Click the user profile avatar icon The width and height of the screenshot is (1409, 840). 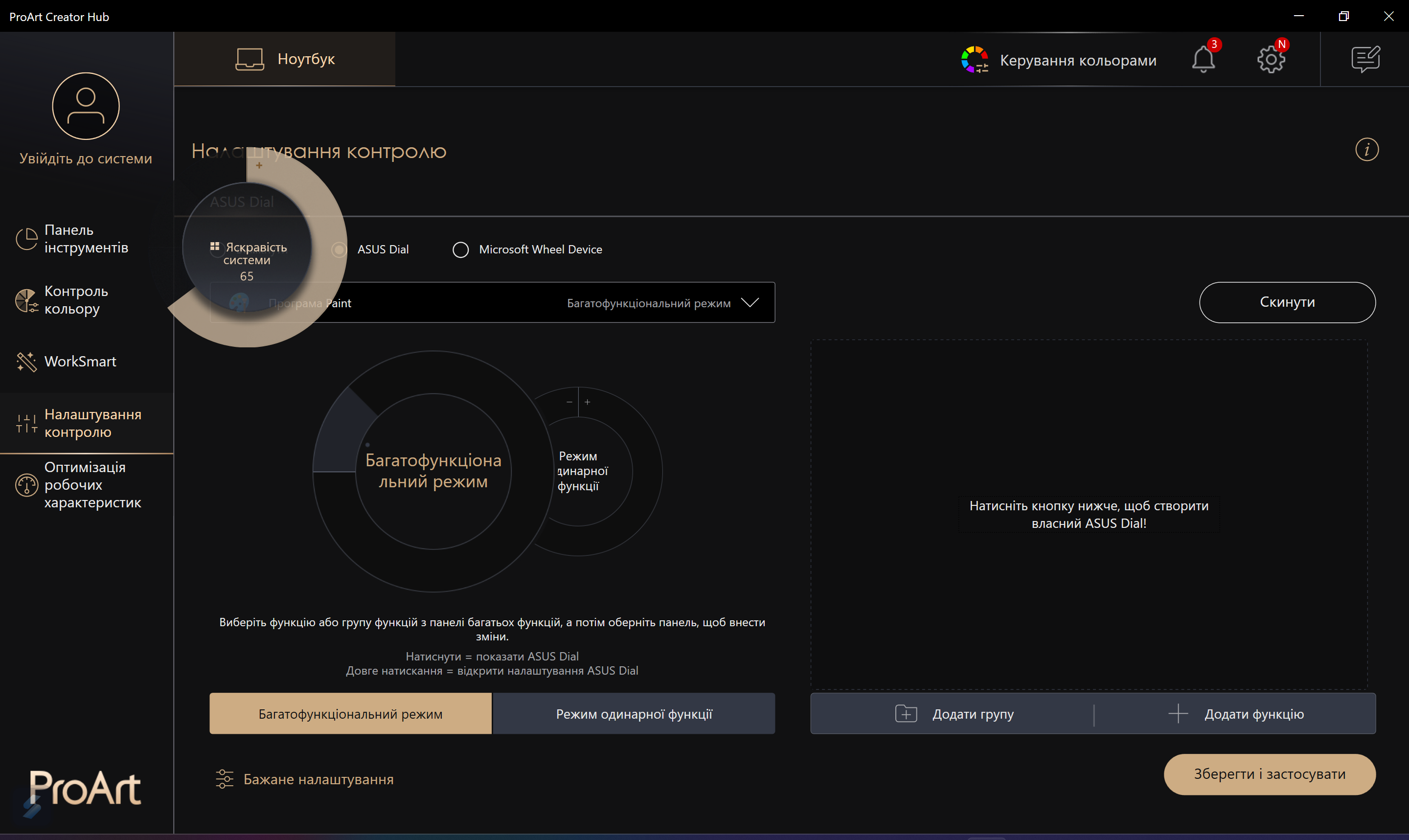[86, 106]
